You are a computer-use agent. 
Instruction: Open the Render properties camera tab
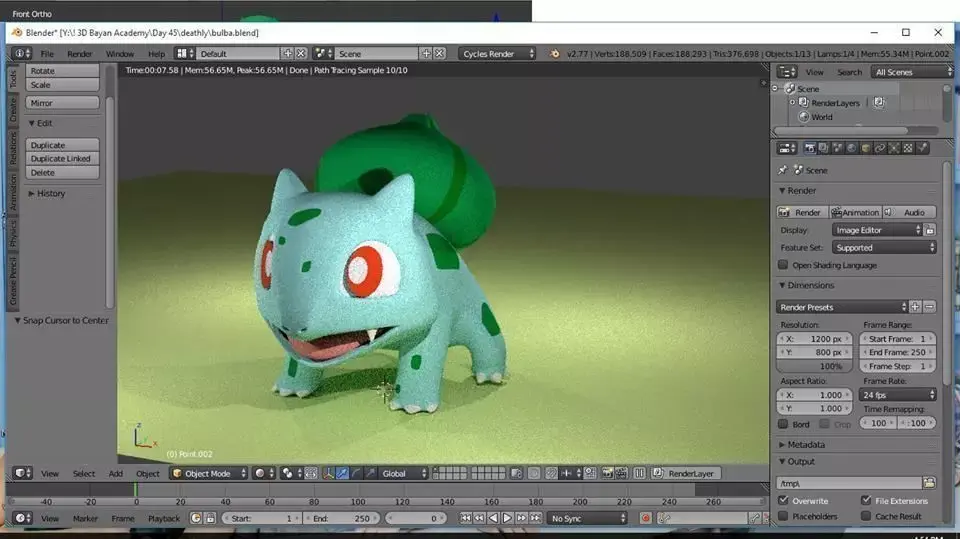pos(809,148)
